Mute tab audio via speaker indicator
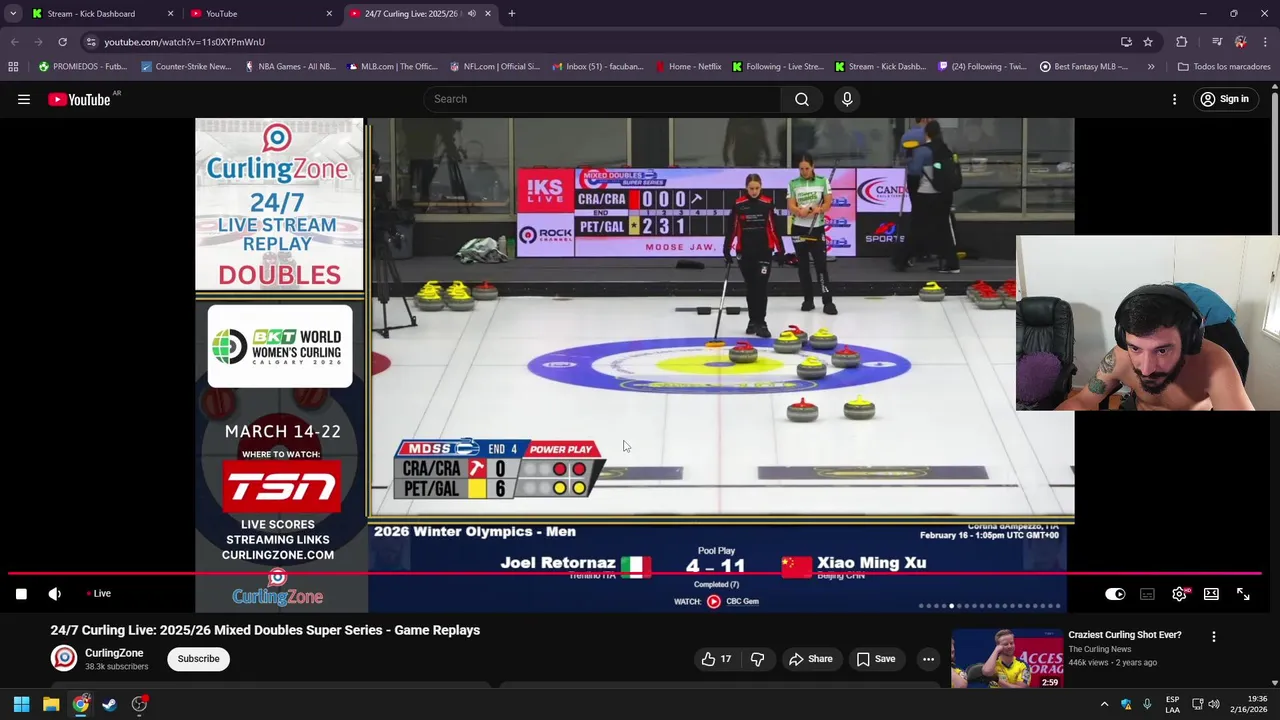The image size is (1280, 720). click(x=471, y=14)
